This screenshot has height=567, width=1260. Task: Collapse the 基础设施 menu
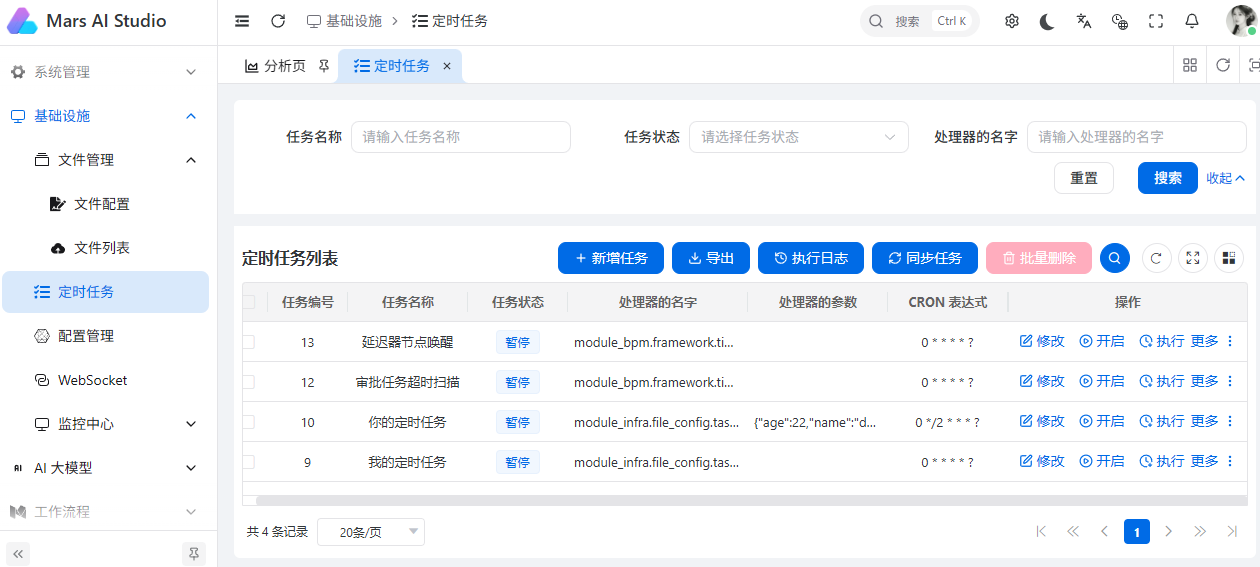[108, 116]
